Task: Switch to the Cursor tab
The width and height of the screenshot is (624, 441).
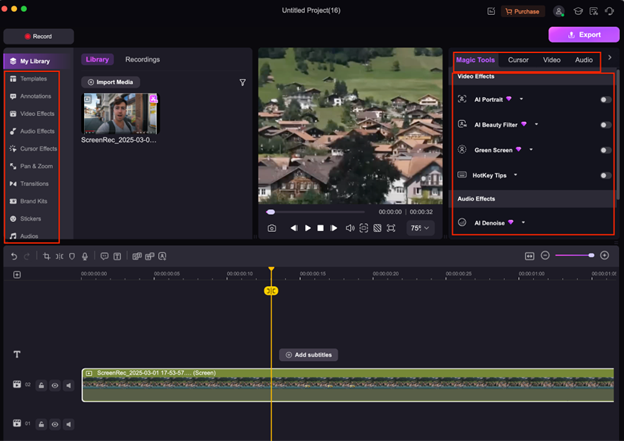Action: click(x=518, y=60)
